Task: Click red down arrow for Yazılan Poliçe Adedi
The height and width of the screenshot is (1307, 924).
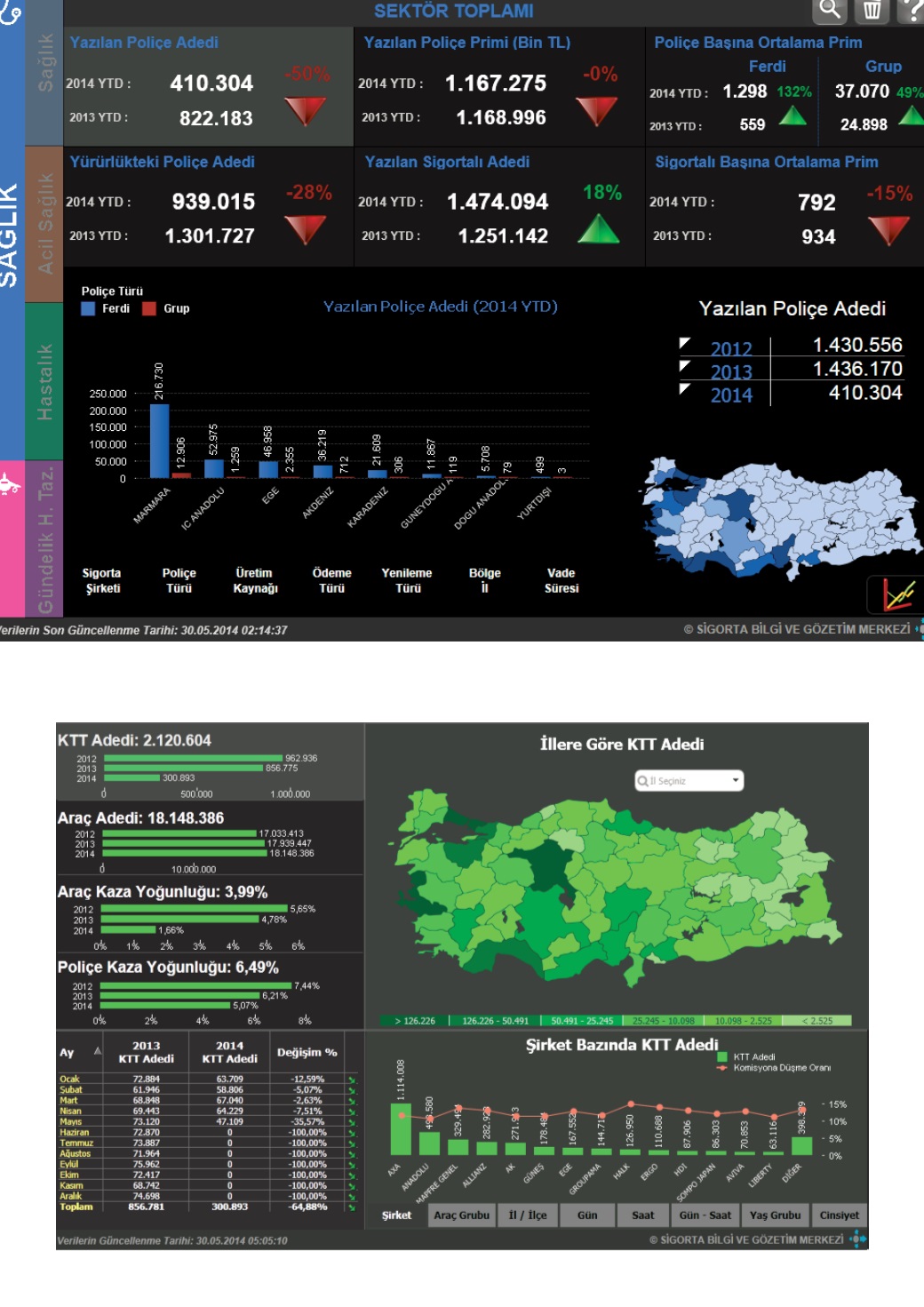Action: [x=306, y=111]
